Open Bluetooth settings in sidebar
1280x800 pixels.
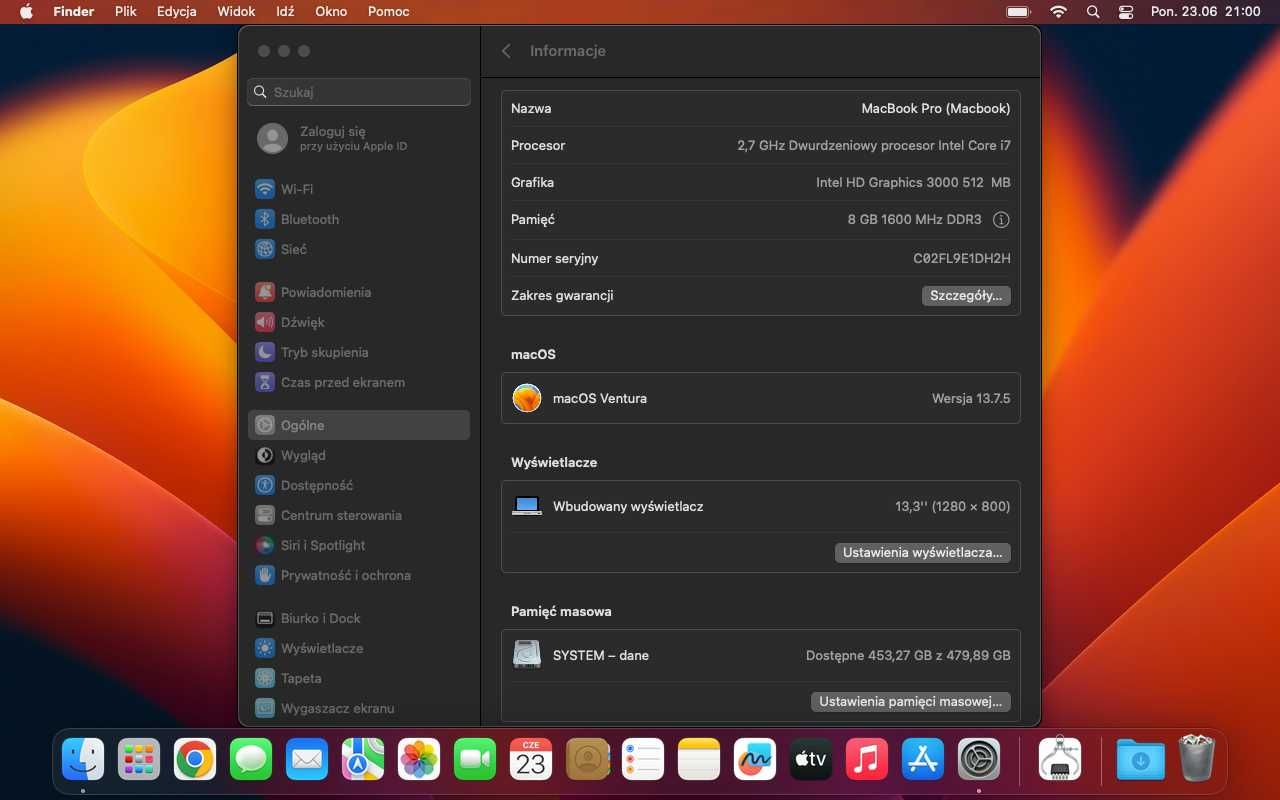(x=359, y=219)
